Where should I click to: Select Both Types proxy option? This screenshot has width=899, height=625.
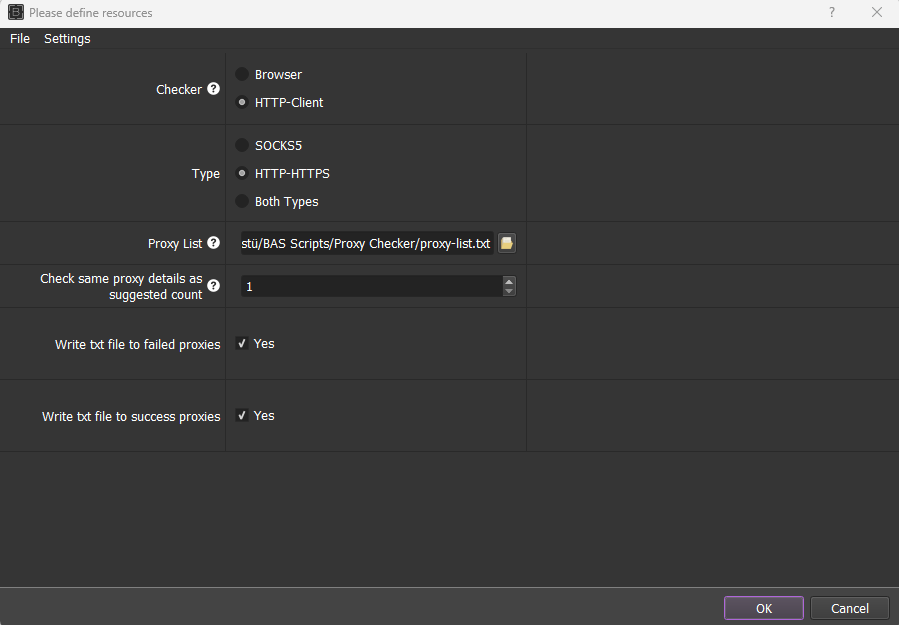click(x=242, y=201)
